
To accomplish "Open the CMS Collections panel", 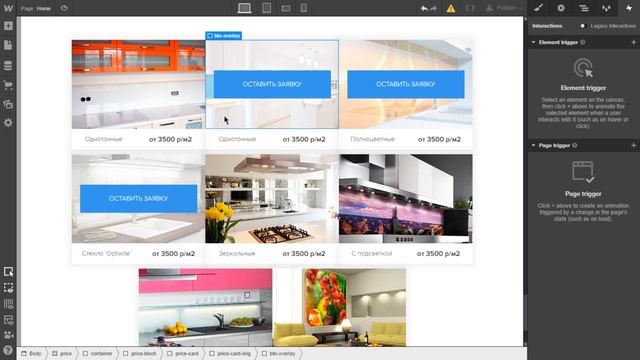I will click(x=8, y=65).
